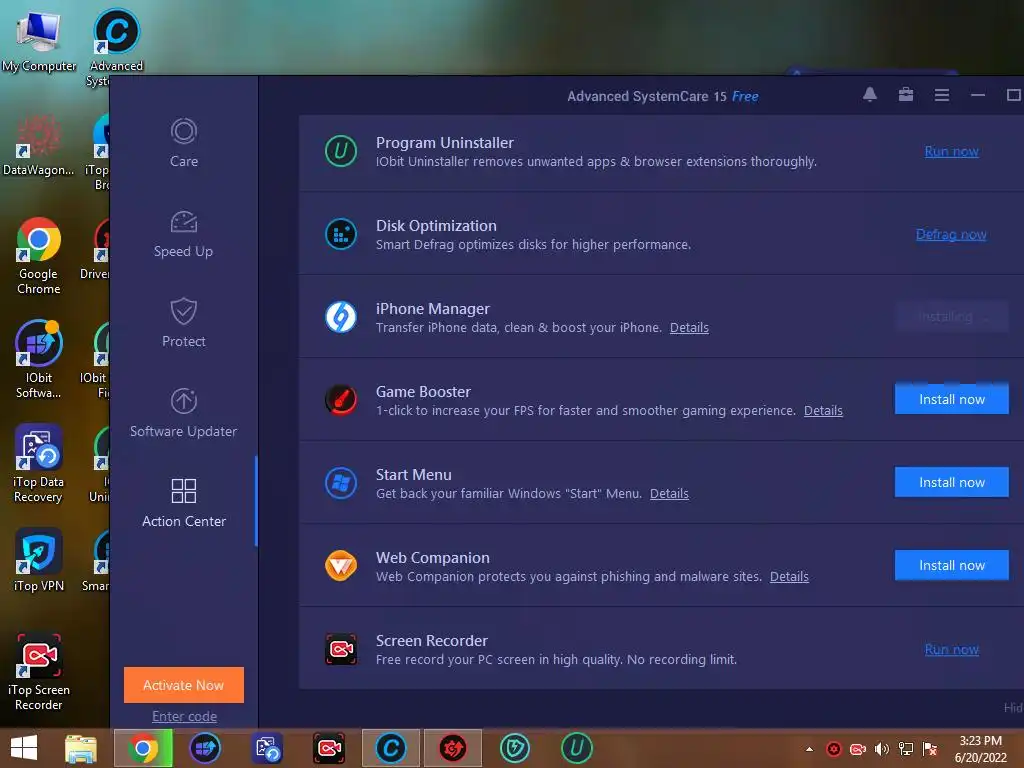1024x768 pixels.
Task: Open Start Menu Details link
Action: coord(669,494)
